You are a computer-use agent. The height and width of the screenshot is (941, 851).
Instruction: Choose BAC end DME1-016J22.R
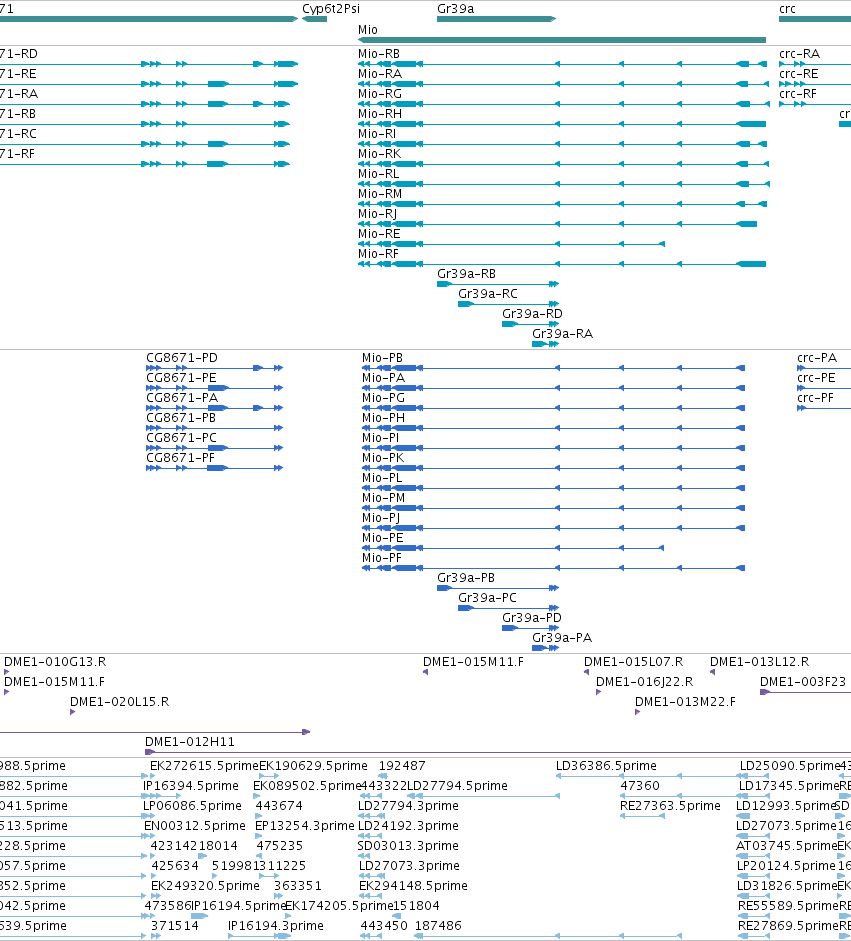[x=644, y=681]
